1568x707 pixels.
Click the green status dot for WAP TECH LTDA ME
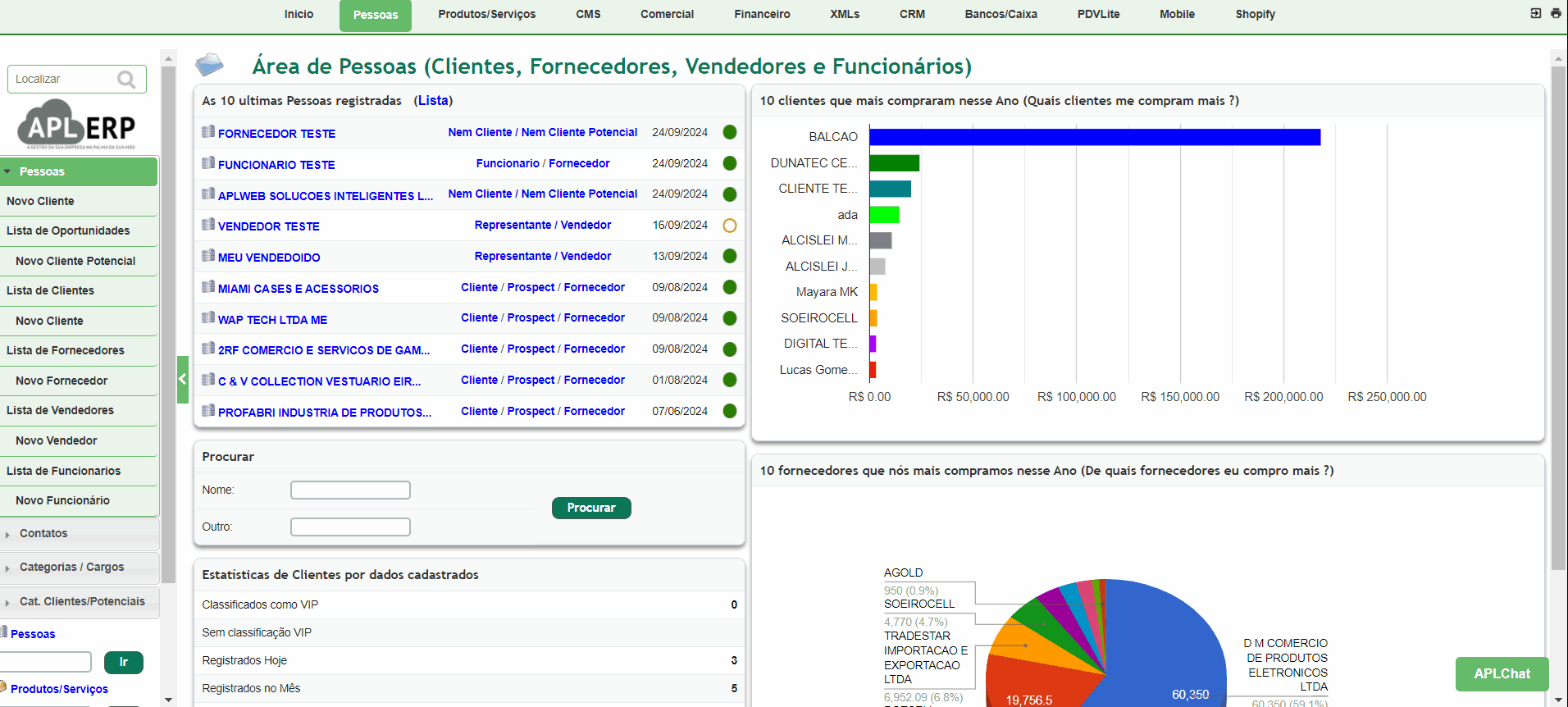tap(730, 318)
